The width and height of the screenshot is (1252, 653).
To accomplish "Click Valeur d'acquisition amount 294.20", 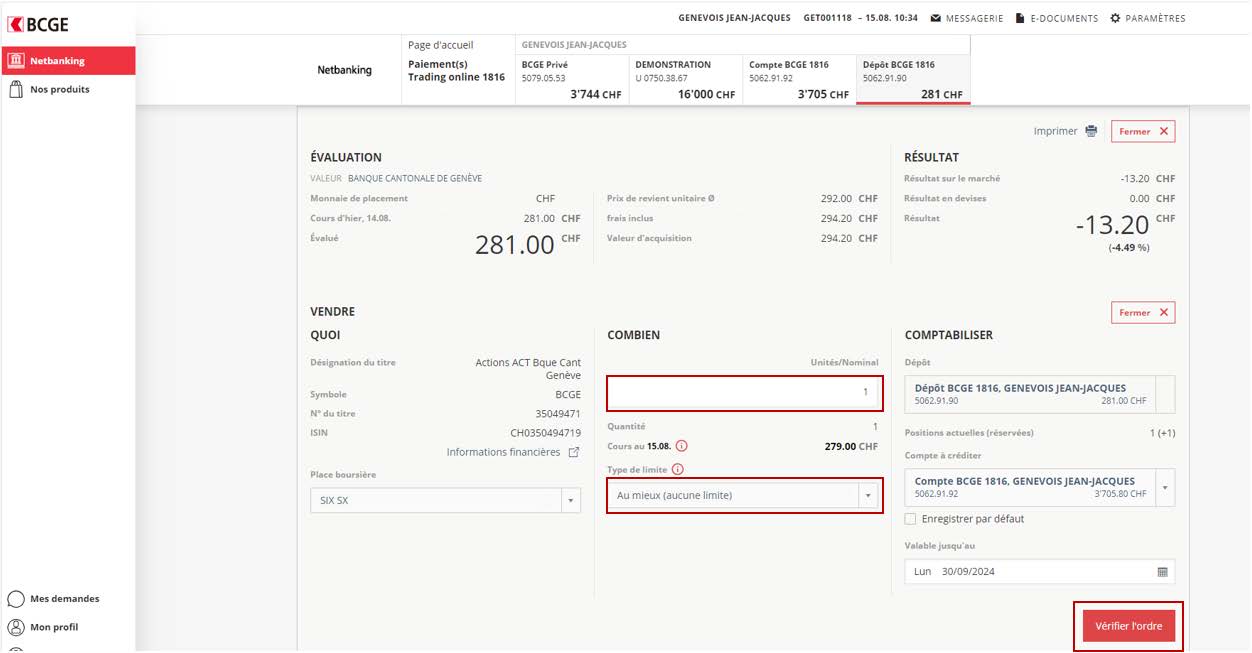I will point(836,238).
